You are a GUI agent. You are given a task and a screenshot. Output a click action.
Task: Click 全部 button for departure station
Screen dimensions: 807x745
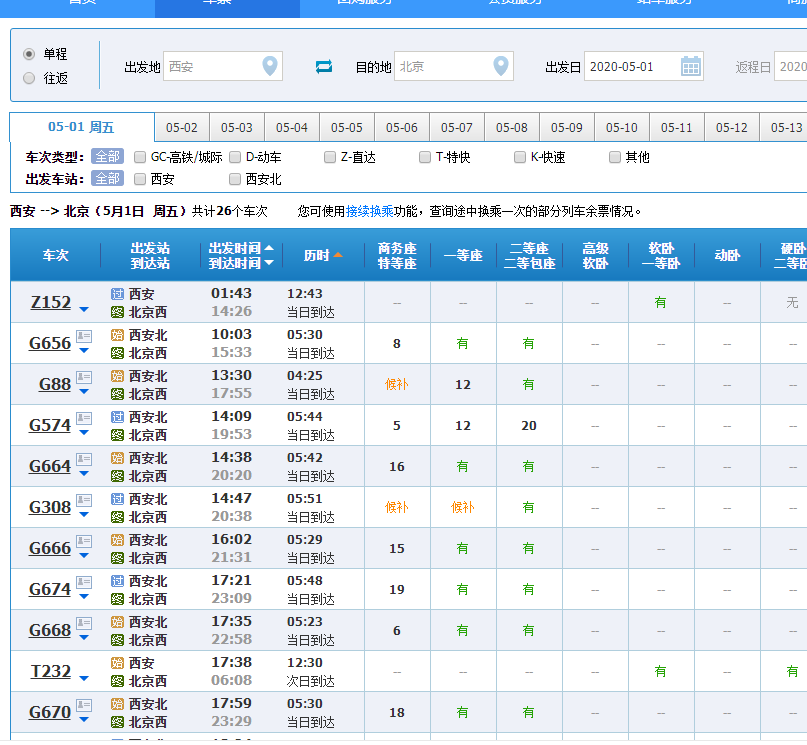(108, 179)
